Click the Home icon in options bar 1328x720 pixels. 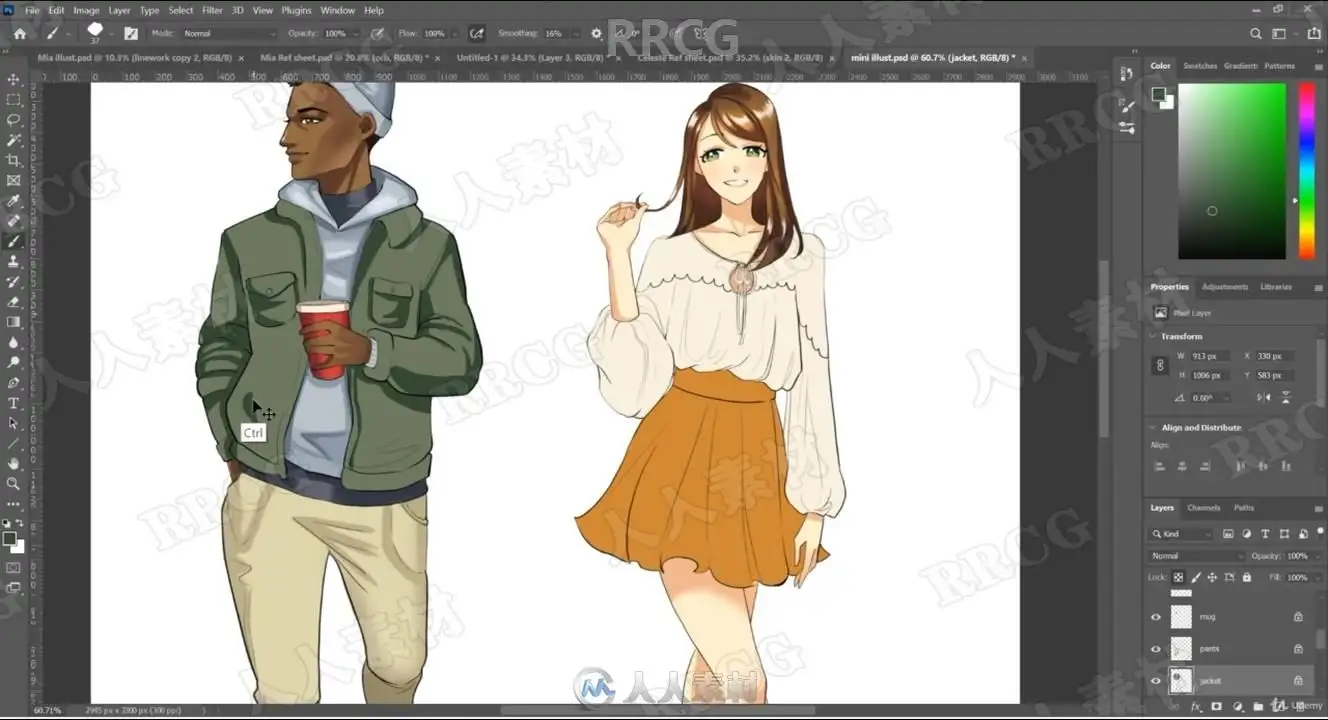19,33
